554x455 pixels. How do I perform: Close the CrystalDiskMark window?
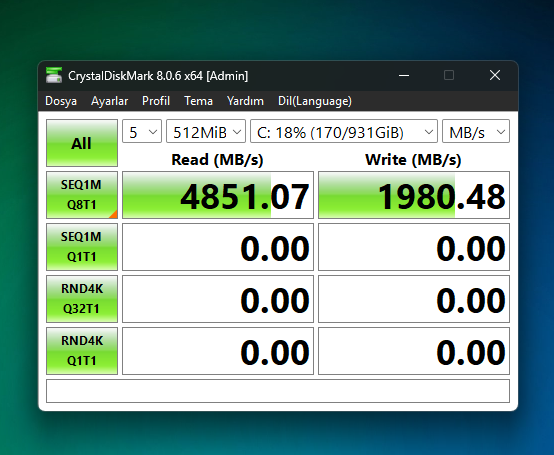495,75
